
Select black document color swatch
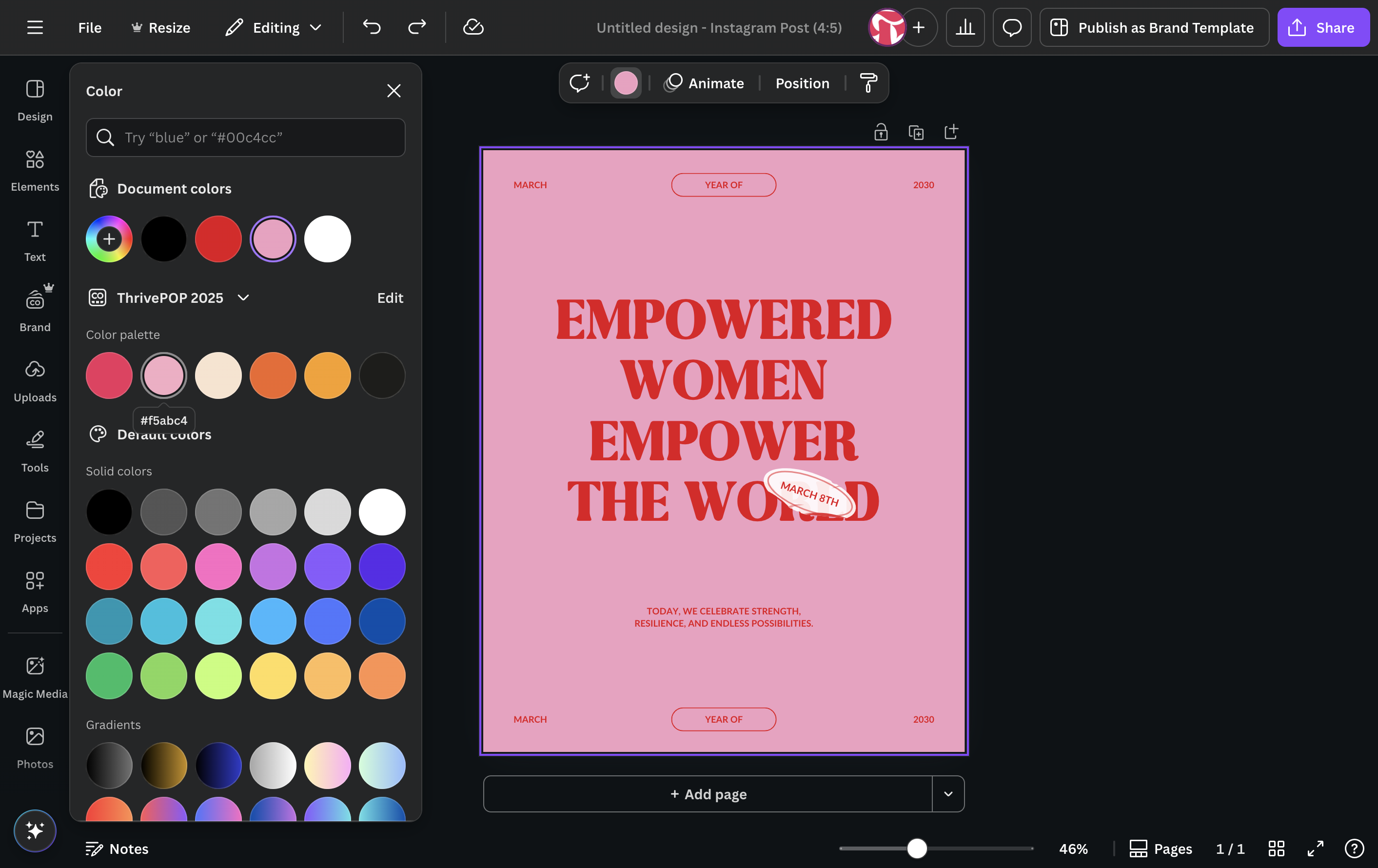(164, 238)
